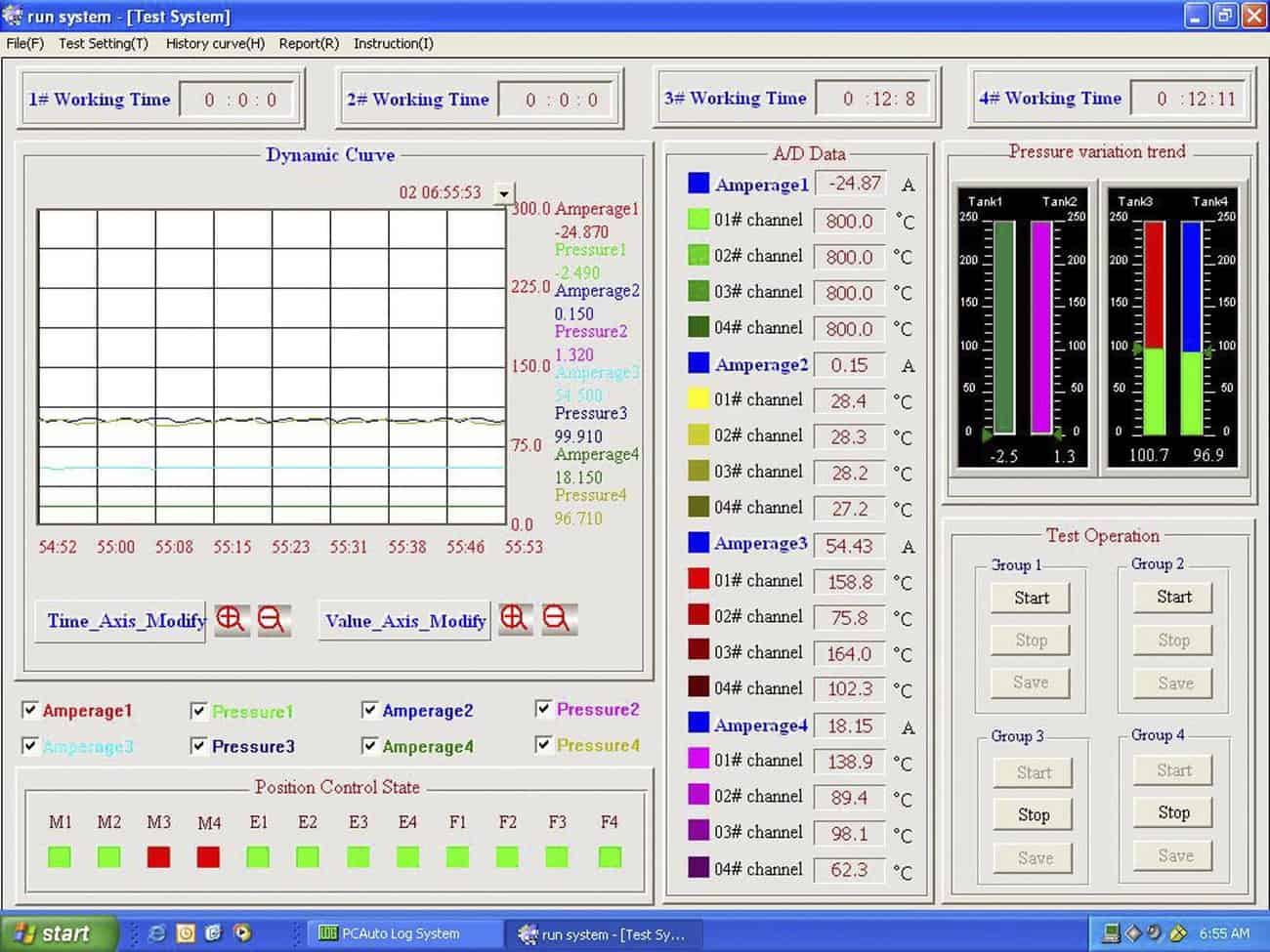
Task: Open the Test Setting menu
Action: 104,43
